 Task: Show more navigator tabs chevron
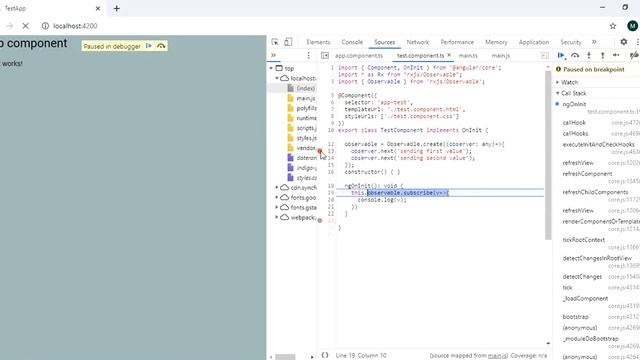tap(273, 55)
